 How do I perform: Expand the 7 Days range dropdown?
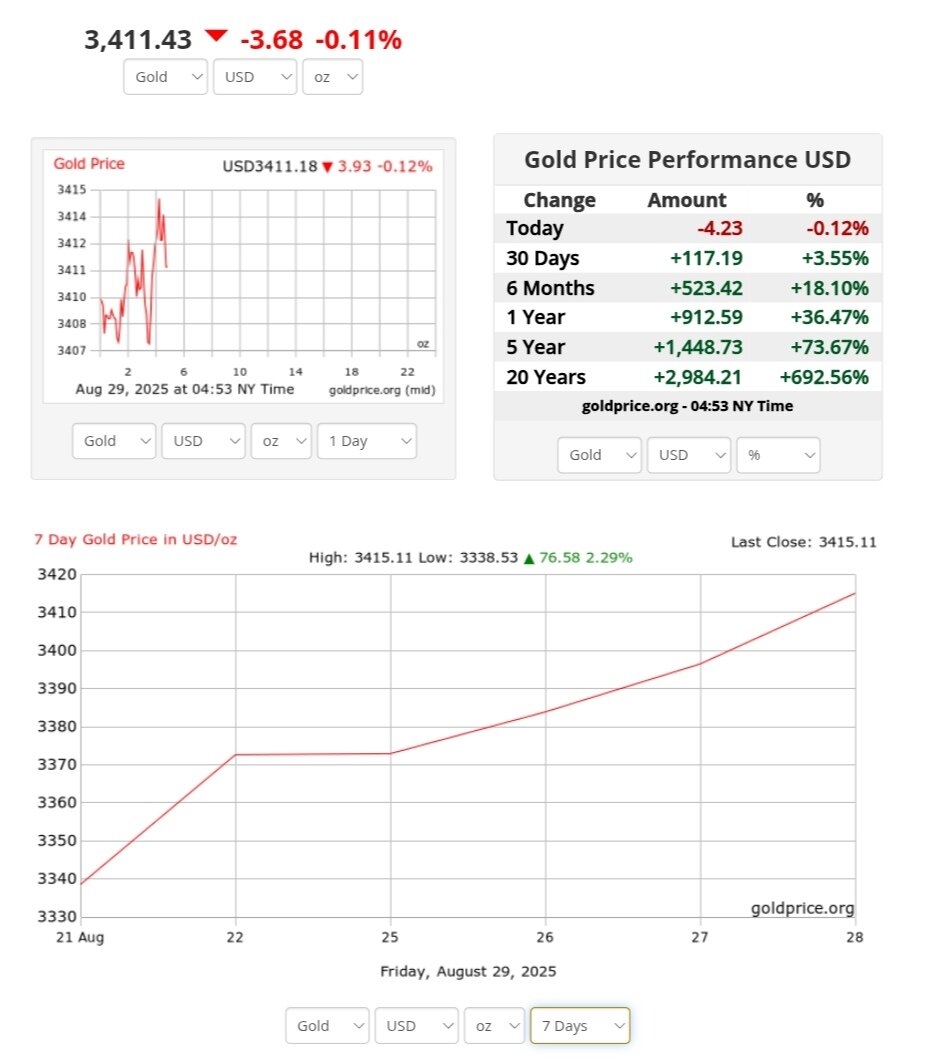click(579, 1026)
